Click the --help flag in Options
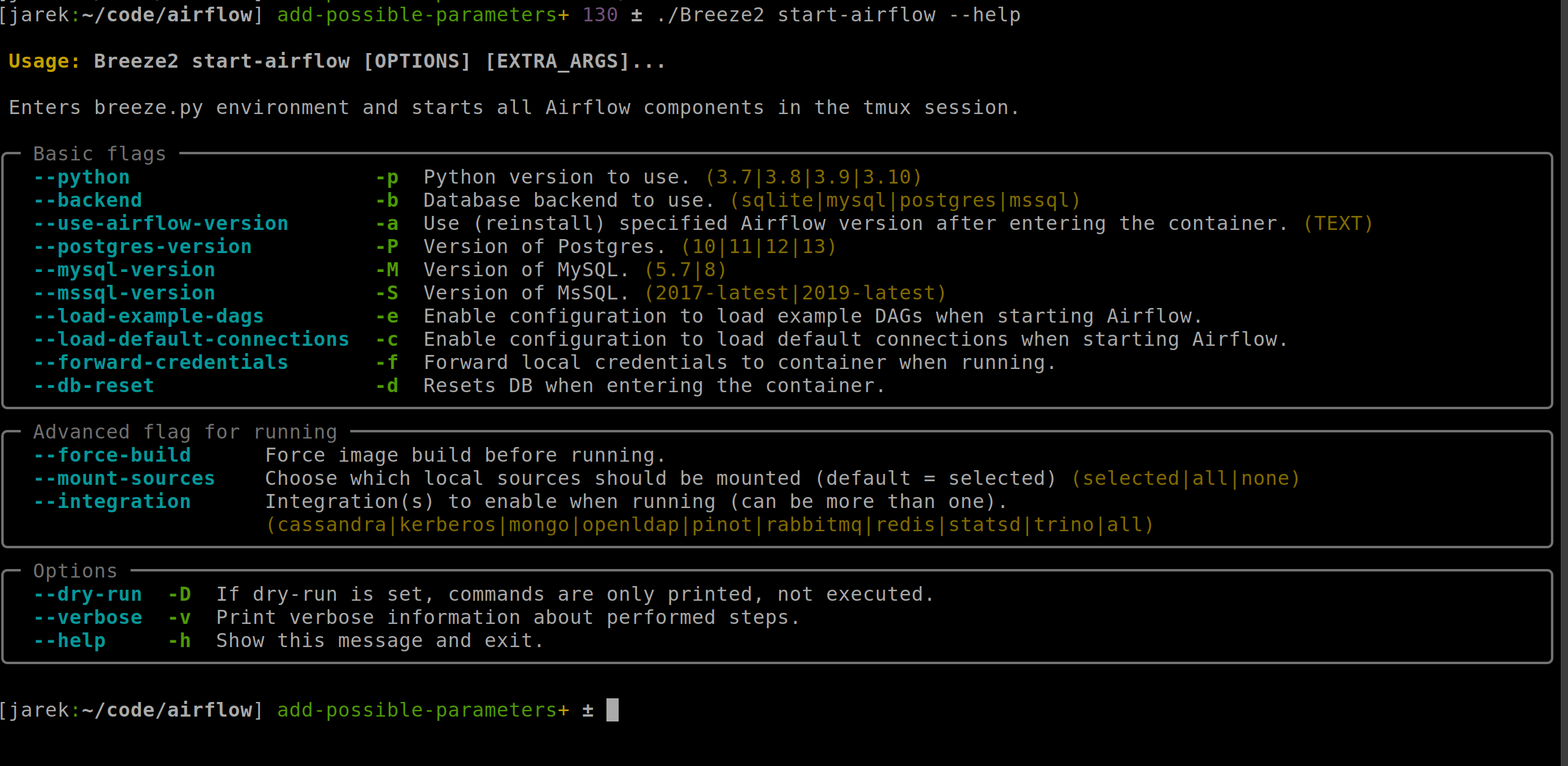This screenshot has width=1568, height=766. pyautogui.click(x=69, y=641)
